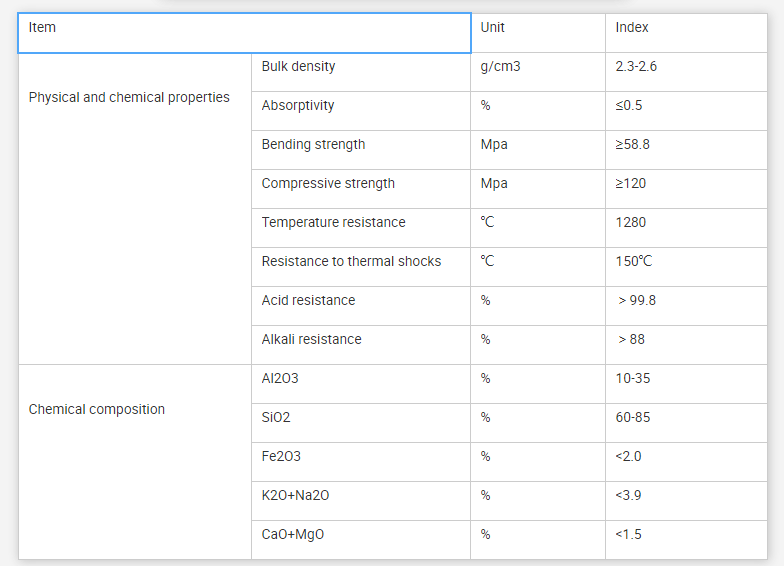Click the Resistance to thermal shocks cell

coord(360,266)
